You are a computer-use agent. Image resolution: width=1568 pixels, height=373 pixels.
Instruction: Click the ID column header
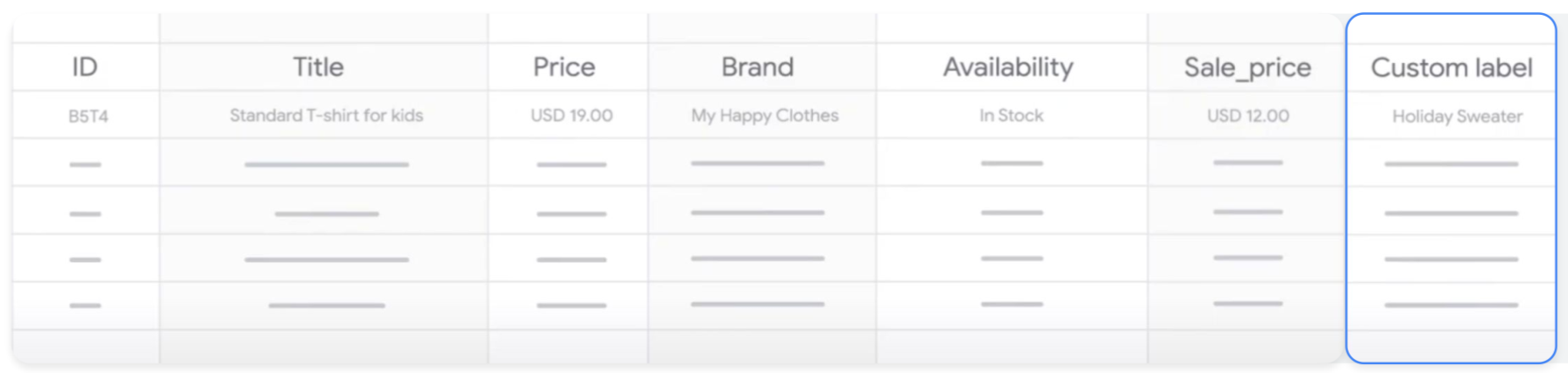(x=85, y=67)
